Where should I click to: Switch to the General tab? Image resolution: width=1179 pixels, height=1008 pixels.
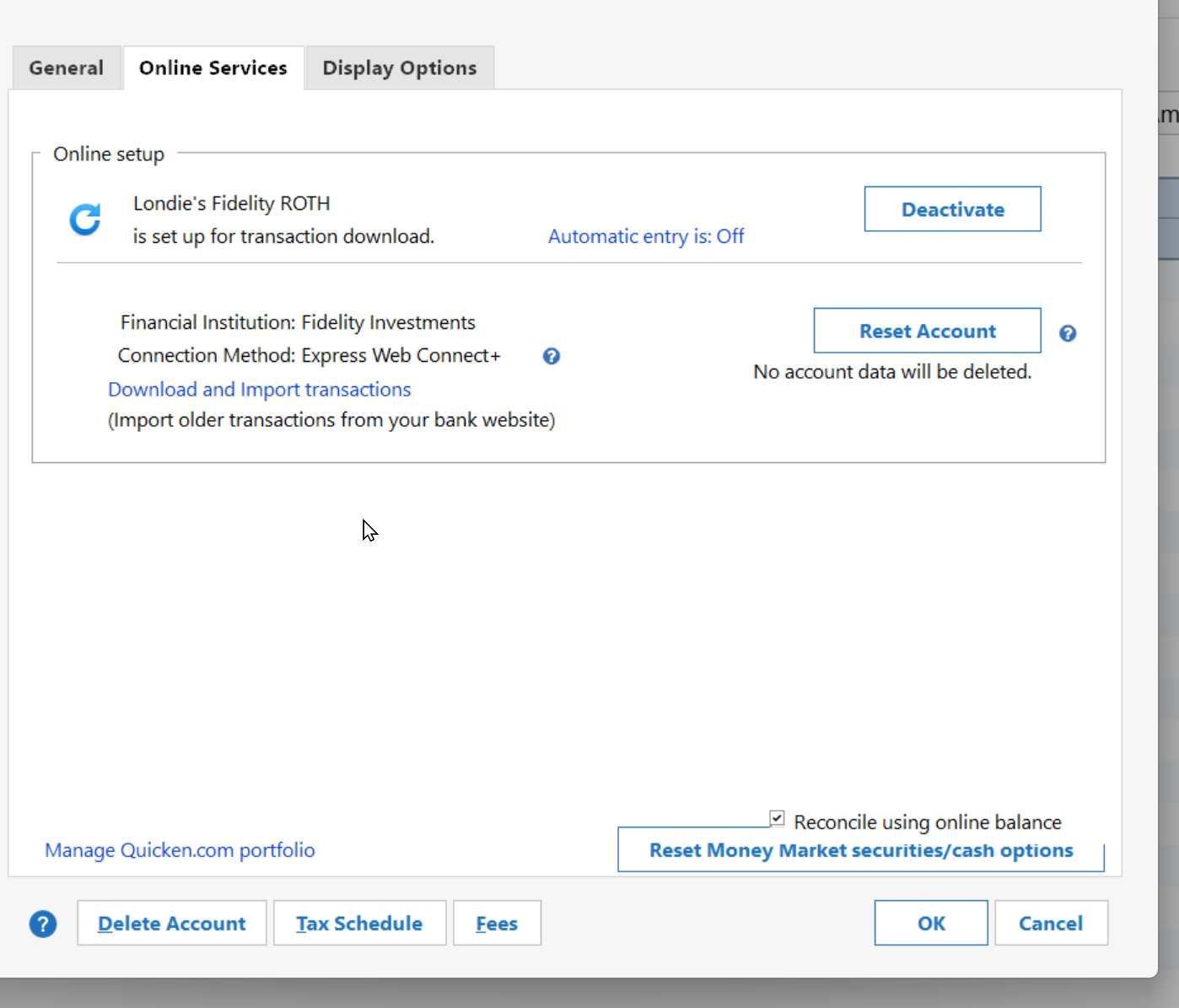coord(67,67)
